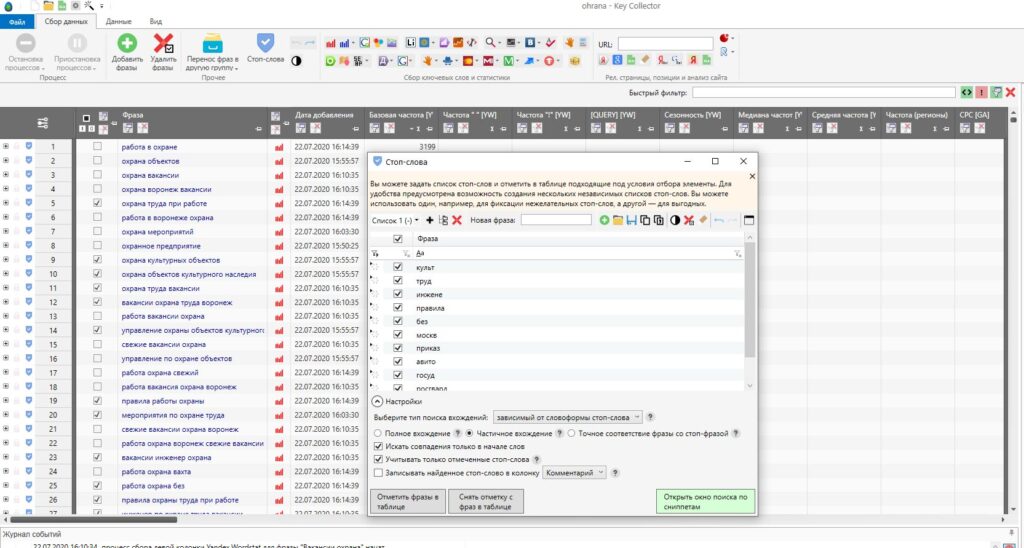Open the 'зависимый от словоформы стоп-слова' dropdown

pyautogui.click(x=568, y=417)
